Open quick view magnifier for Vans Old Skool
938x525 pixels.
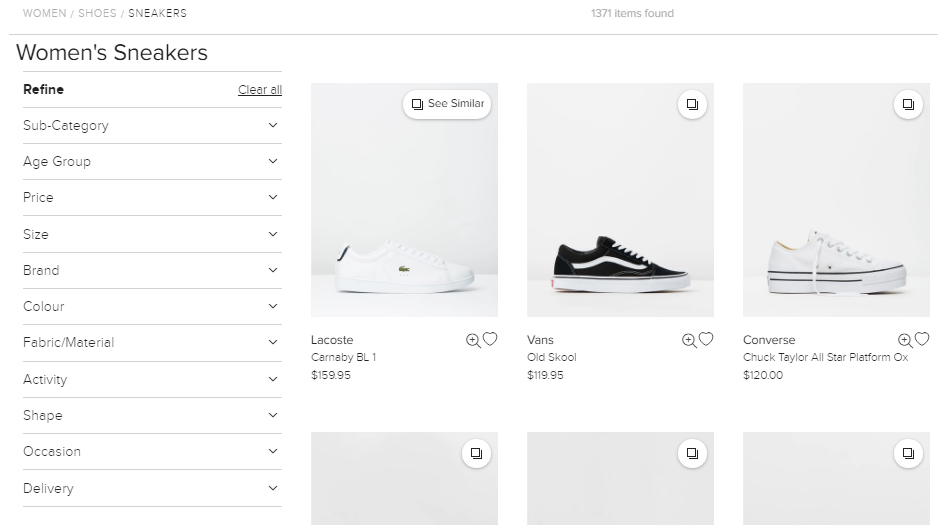click(689, 340)
